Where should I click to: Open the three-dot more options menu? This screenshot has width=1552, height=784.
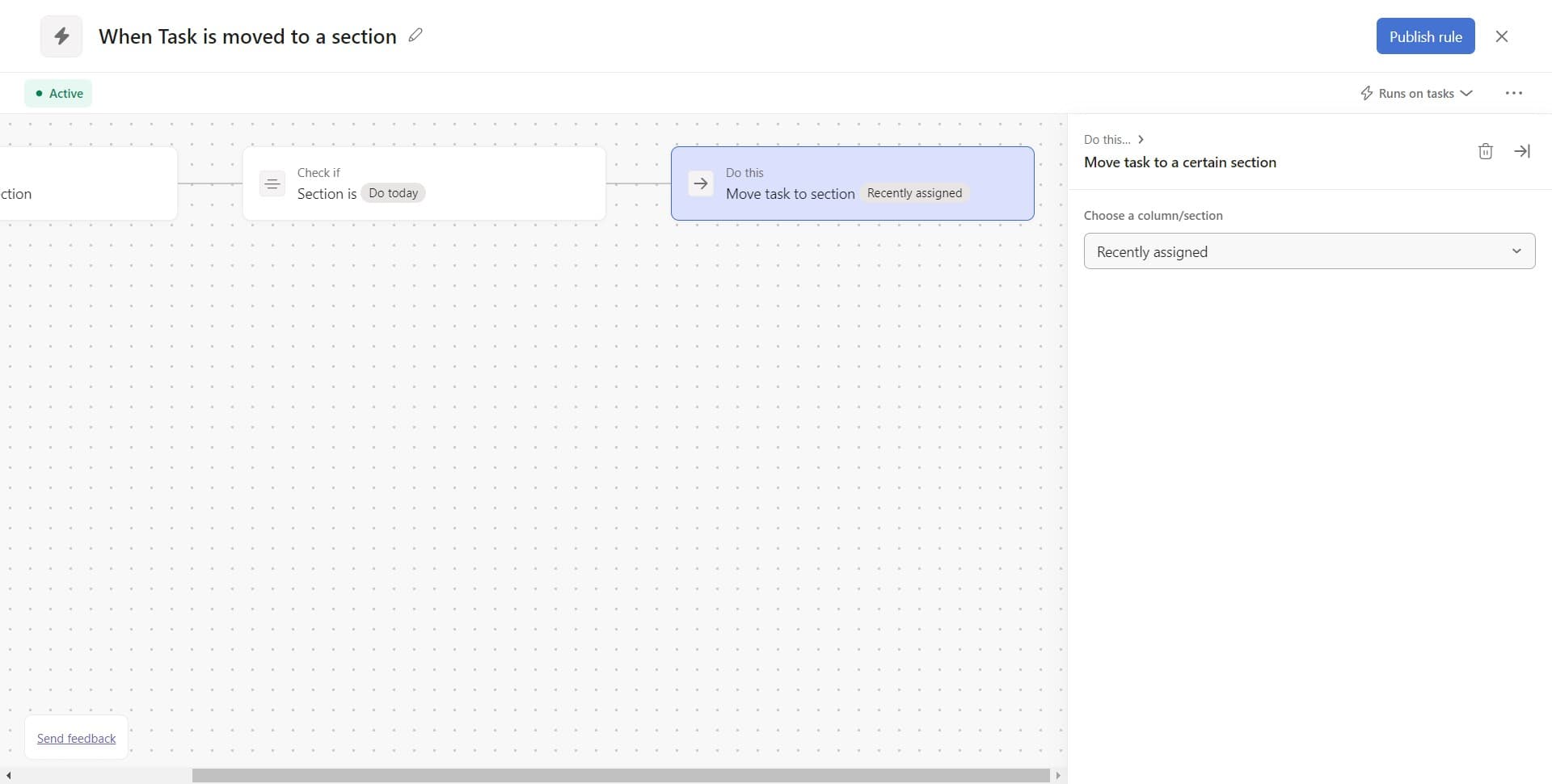1513,94
